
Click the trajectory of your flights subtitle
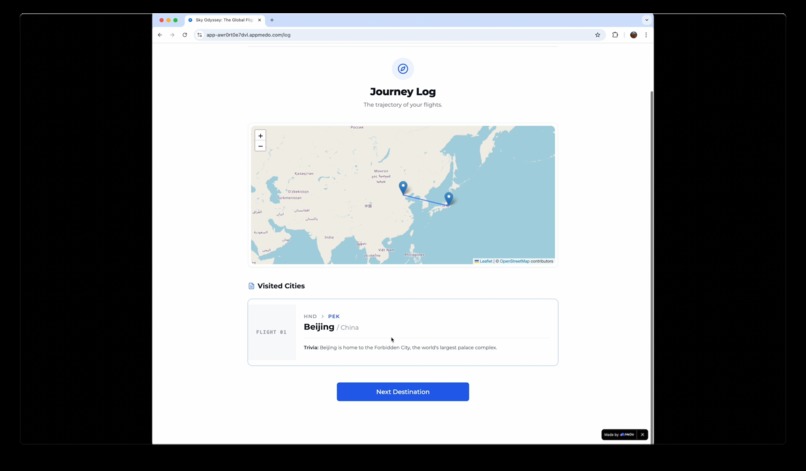(x=402, y=105)
